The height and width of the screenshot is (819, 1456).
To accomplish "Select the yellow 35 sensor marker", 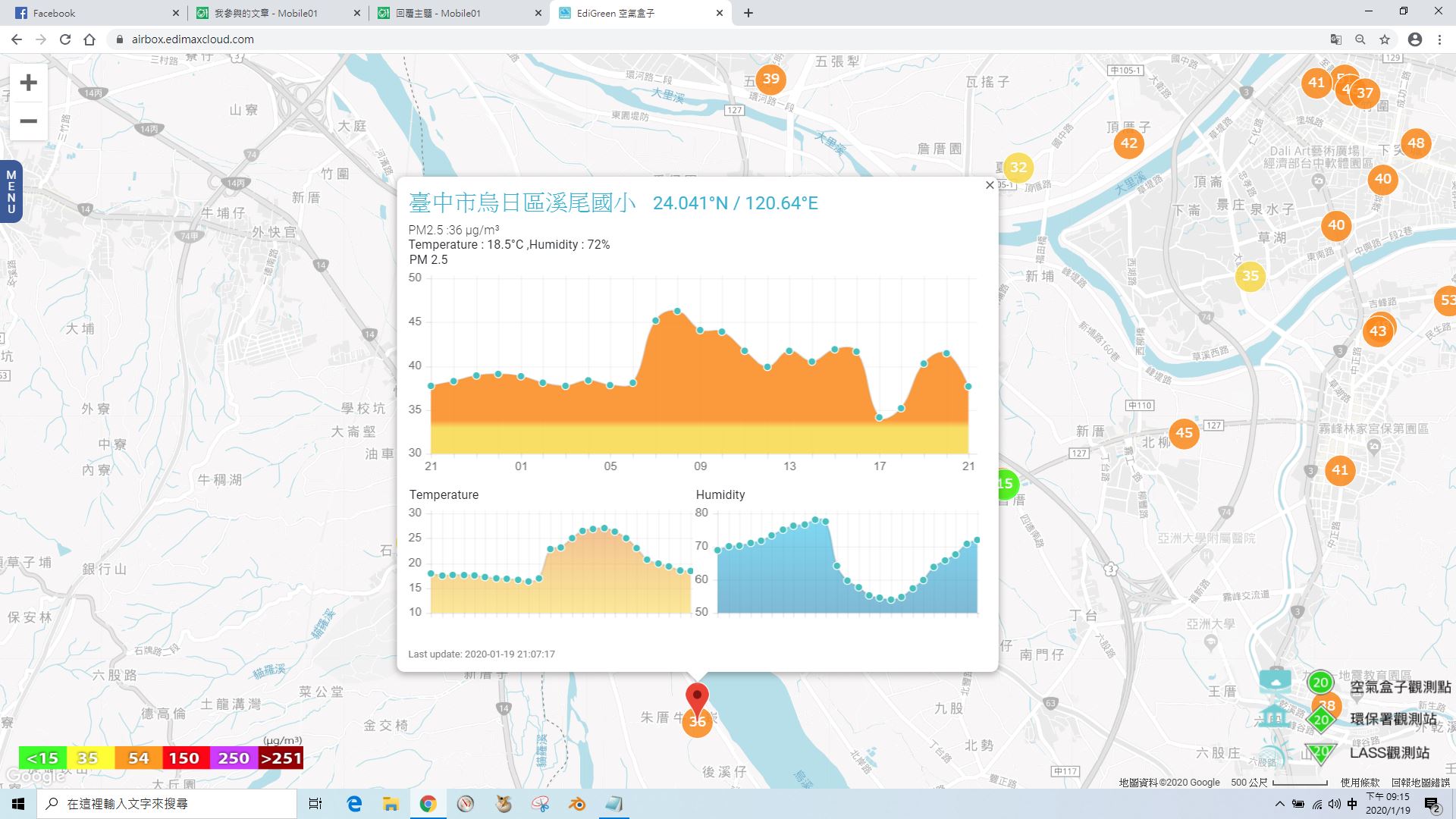I will (1250, 276).
